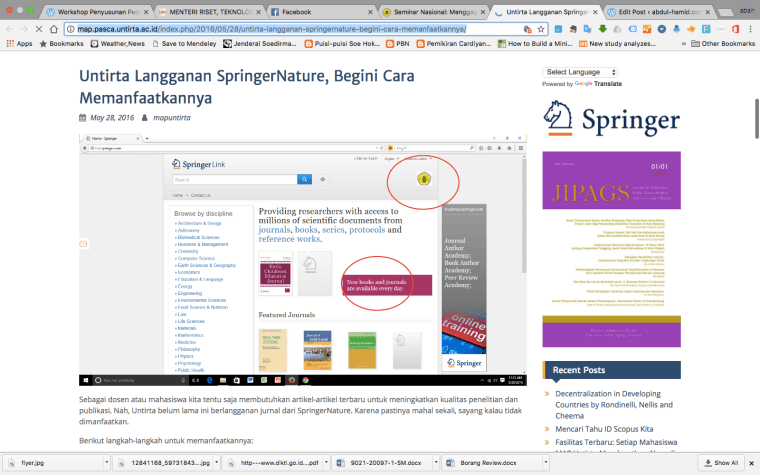Open the Google Drive extension icon
This screenshot has height=475, width=760.
pos(617,29)
